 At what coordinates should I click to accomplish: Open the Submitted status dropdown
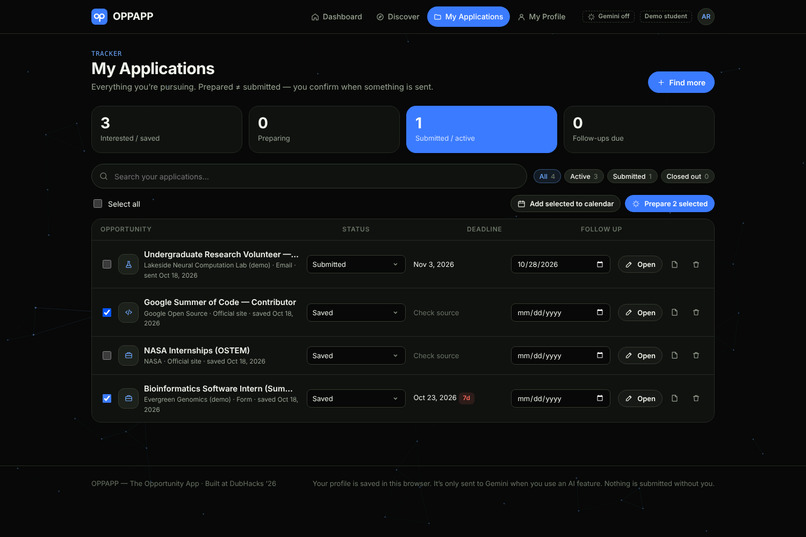pos(356,264)
